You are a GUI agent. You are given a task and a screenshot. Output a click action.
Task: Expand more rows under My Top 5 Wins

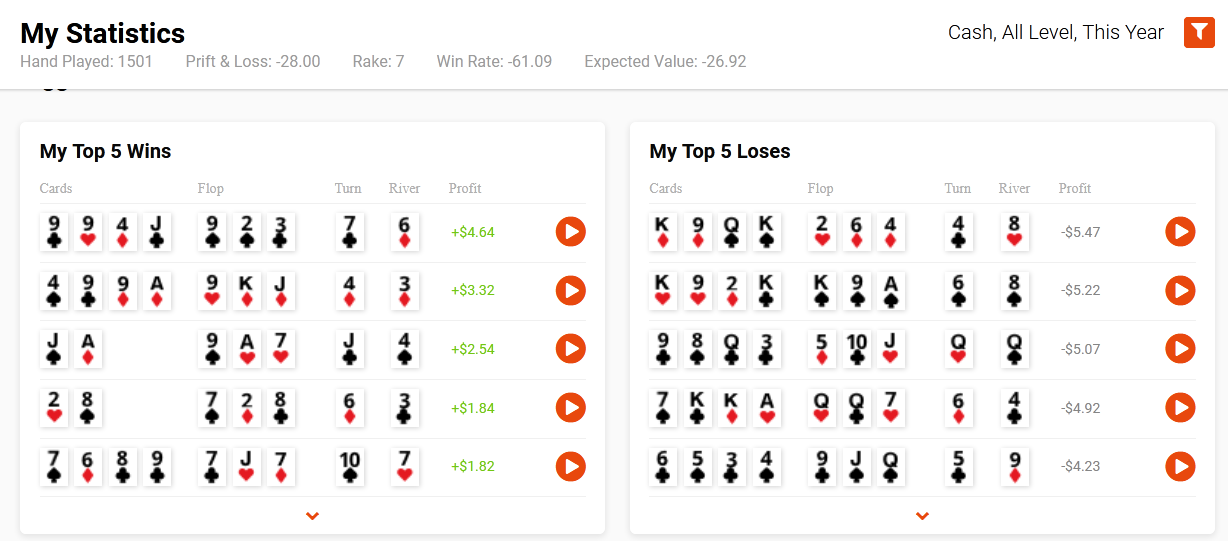(x=312, y=516)
